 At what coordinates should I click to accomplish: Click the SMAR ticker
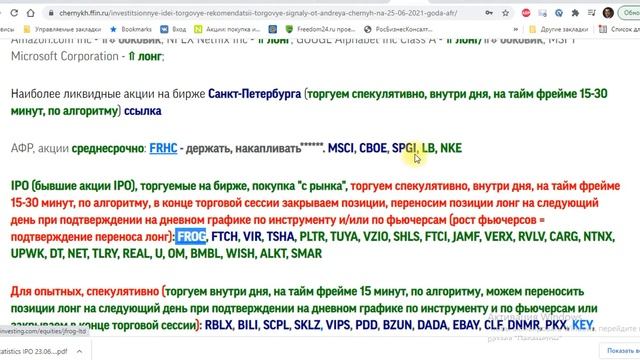point(306,253)
